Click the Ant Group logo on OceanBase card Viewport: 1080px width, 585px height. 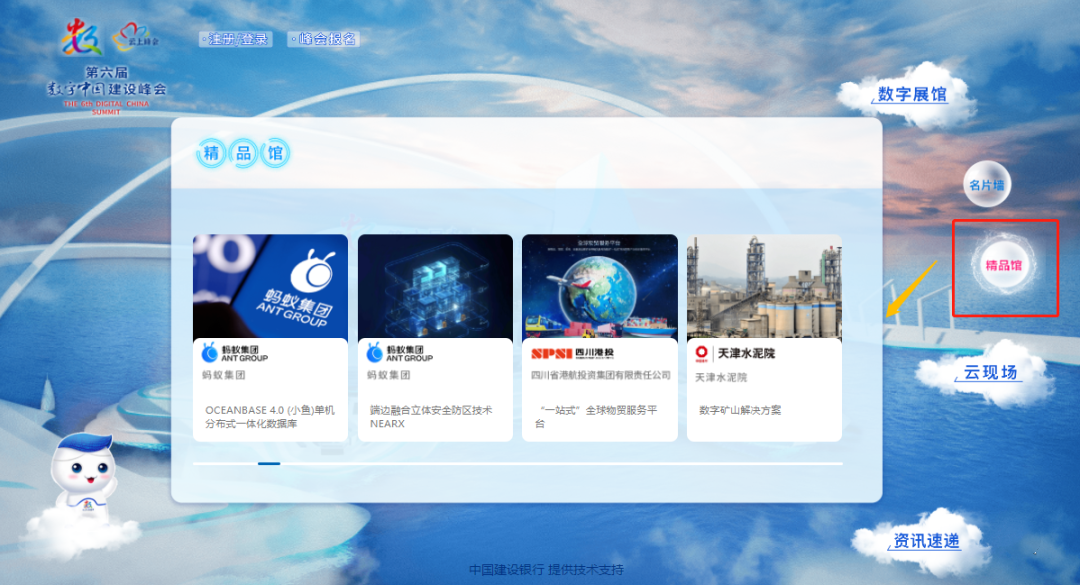point(235,353)
